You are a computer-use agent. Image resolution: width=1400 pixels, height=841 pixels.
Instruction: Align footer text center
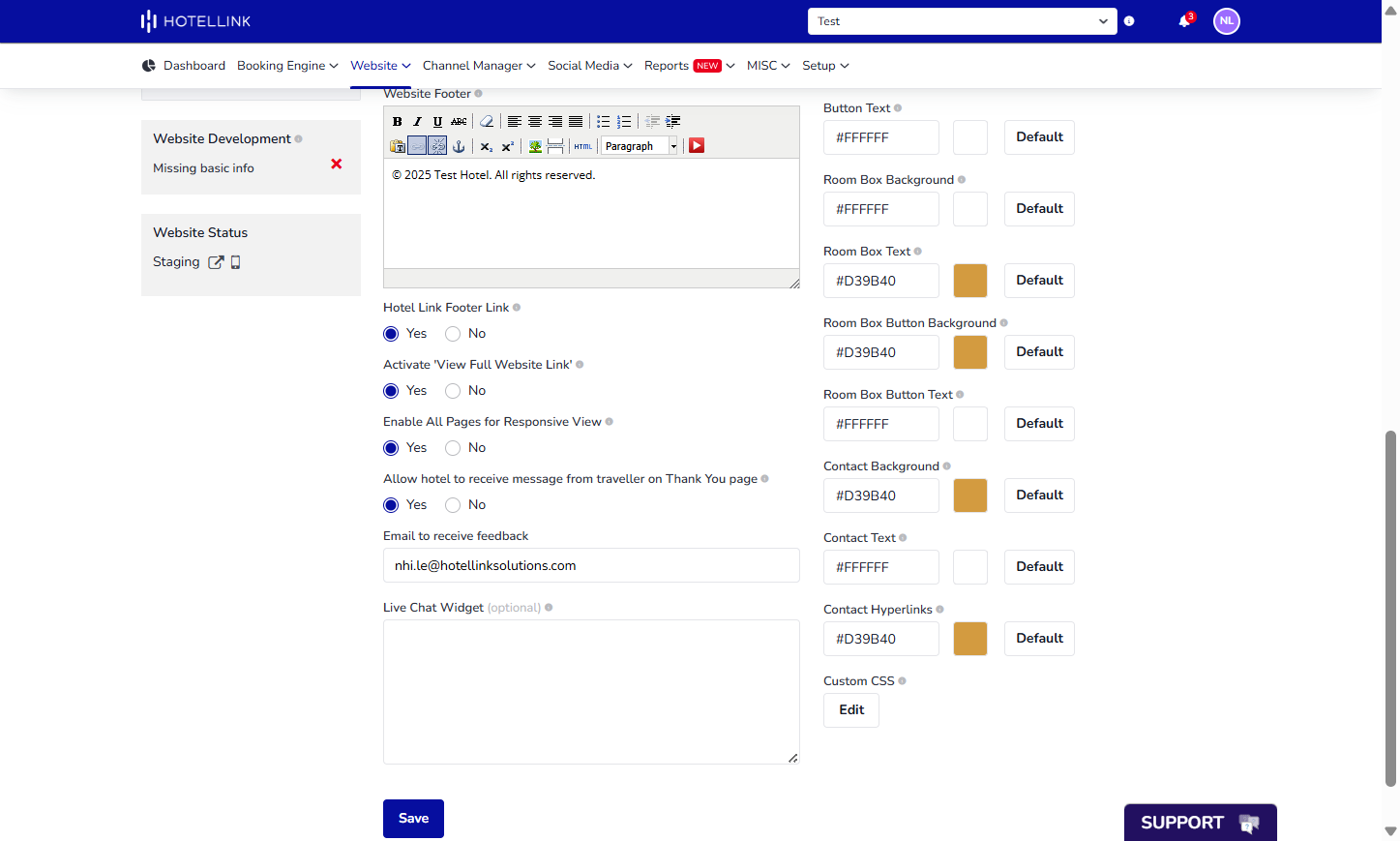coord(535,122)
